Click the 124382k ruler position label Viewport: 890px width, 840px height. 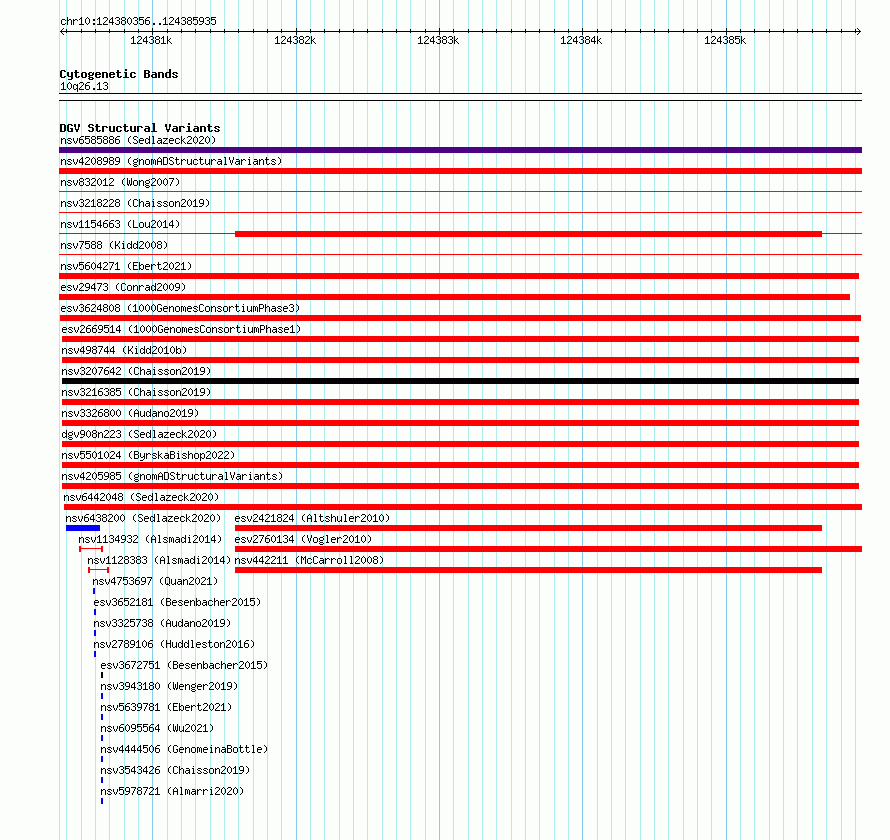click(x=295, y=40)
